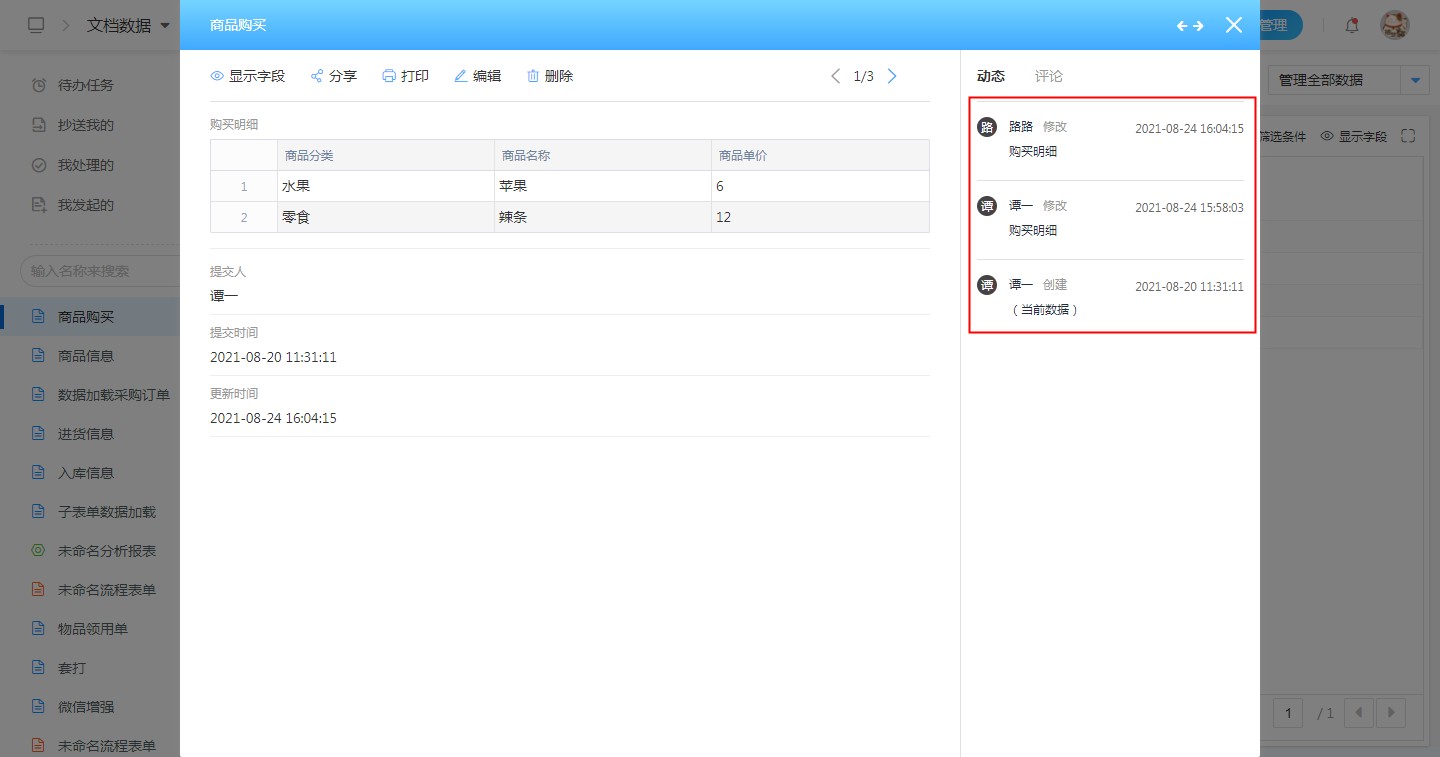Select 子表单数据加载 in sidebar
This screenshot has height=757, width=1440.
point(90,512)
